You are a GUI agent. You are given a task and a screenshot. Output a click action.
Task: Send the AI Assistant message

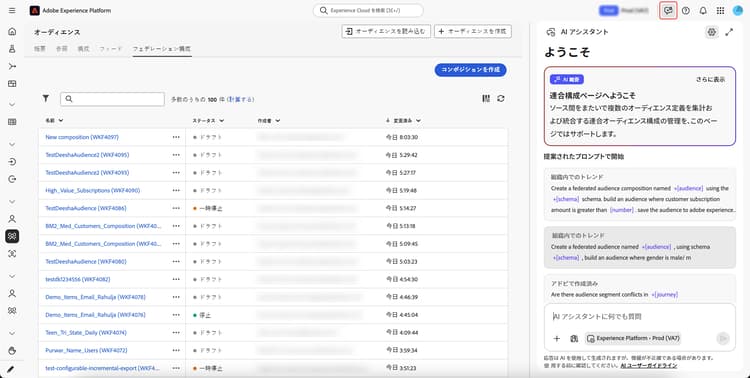(x=723, y=338)
